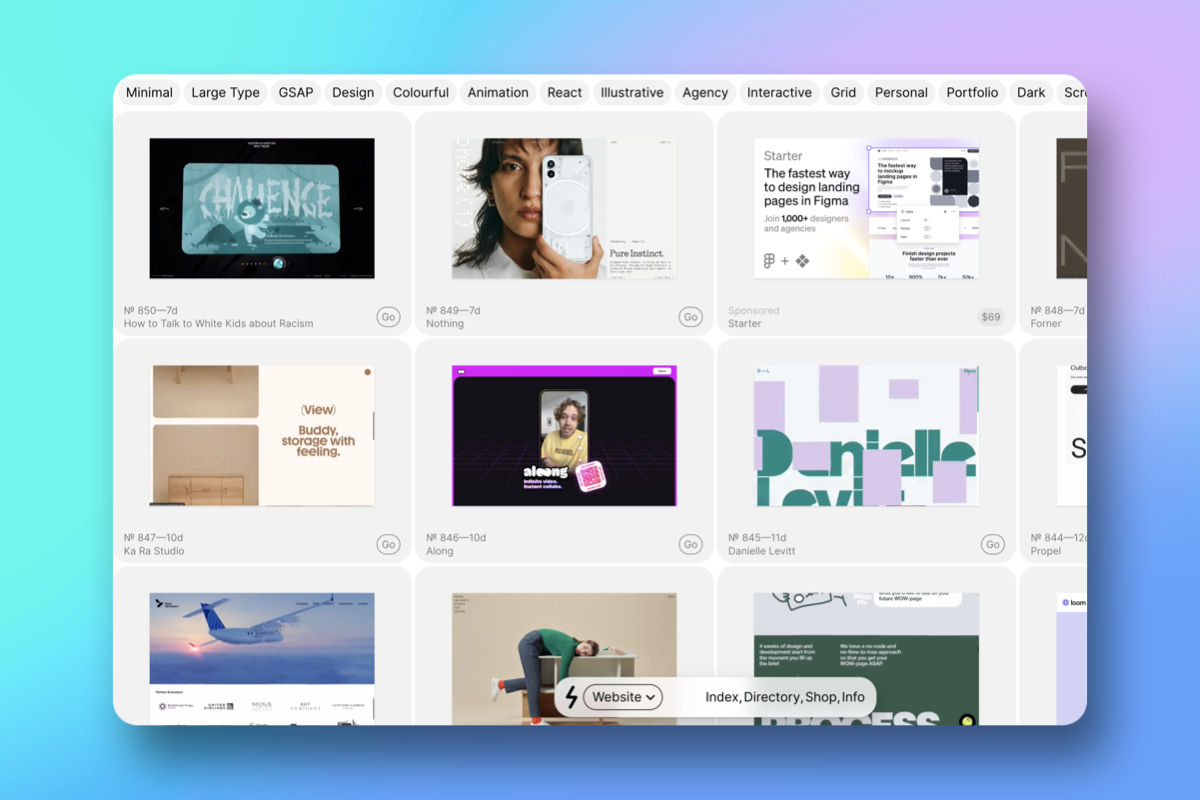The height and width of the screenshot is (800, 1200).
Task: Click the '№ 848—7d' label
Action: pos(1057,311)
